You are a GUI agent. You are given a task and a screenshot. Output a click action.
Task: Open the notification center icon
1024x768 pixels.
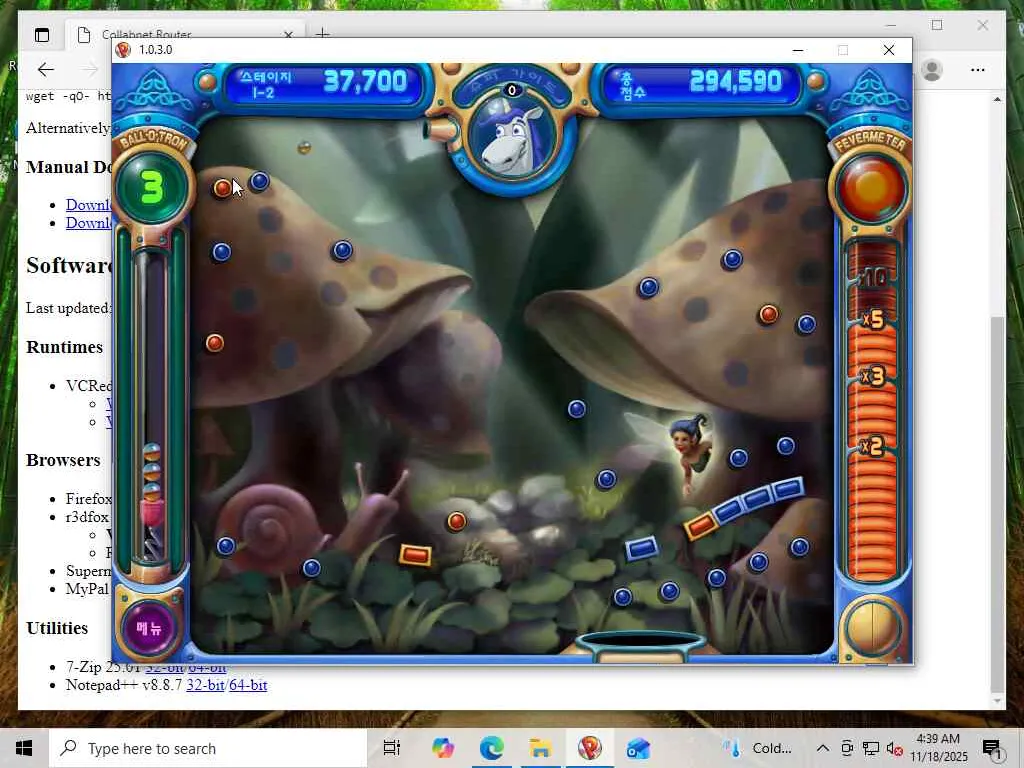(x=991, y=749)
